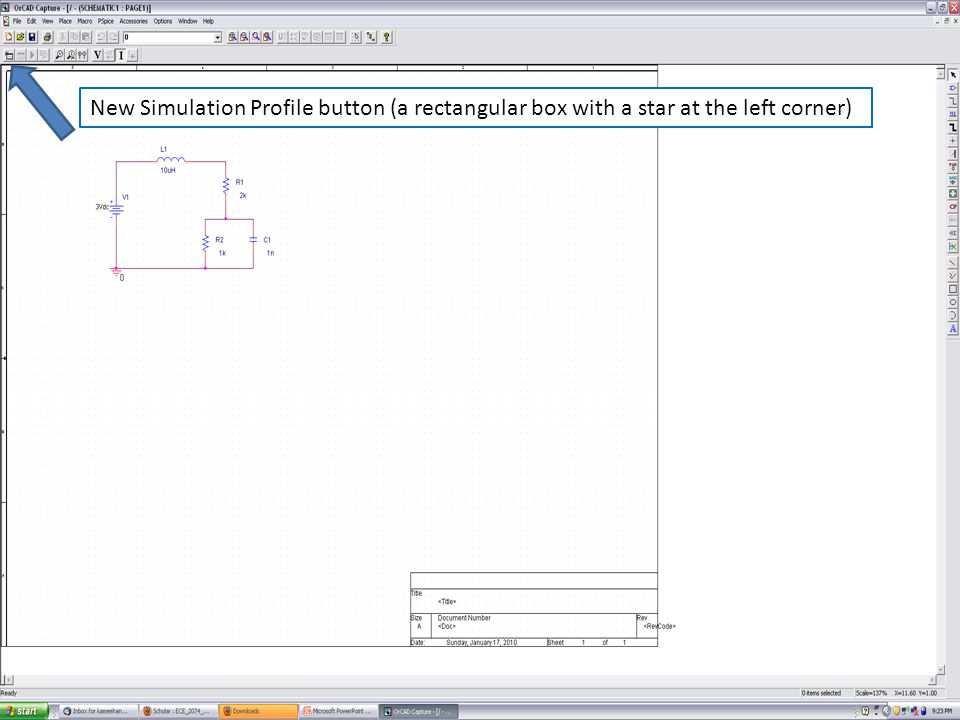Open the Window menu

pos(187,21)
